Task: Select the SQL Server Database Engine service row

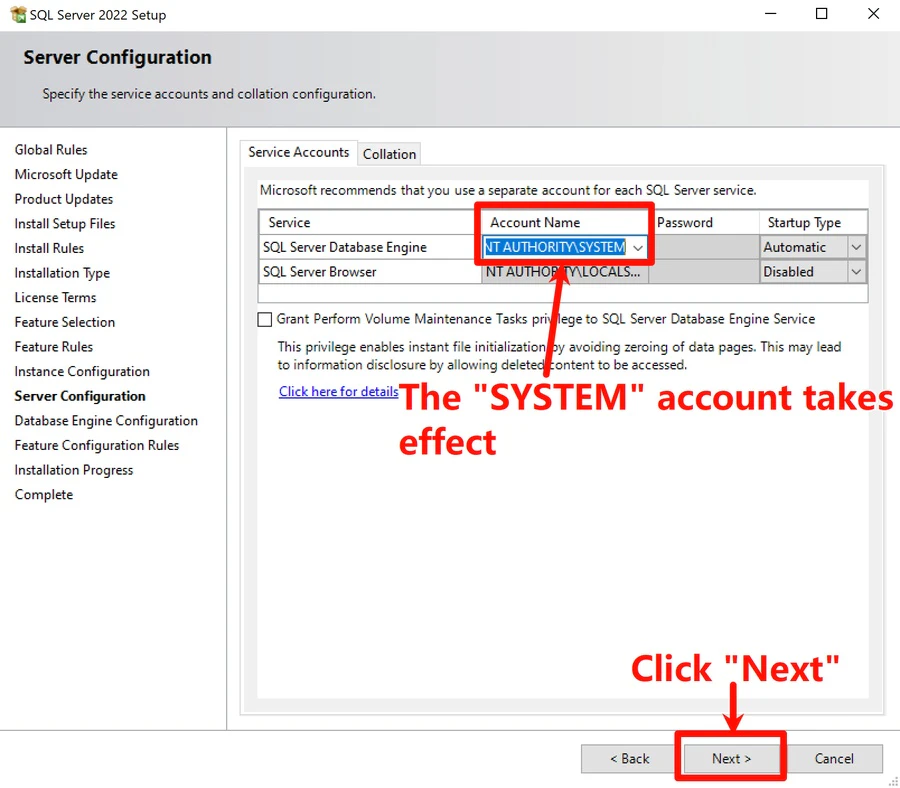Action: coord(370,247)
